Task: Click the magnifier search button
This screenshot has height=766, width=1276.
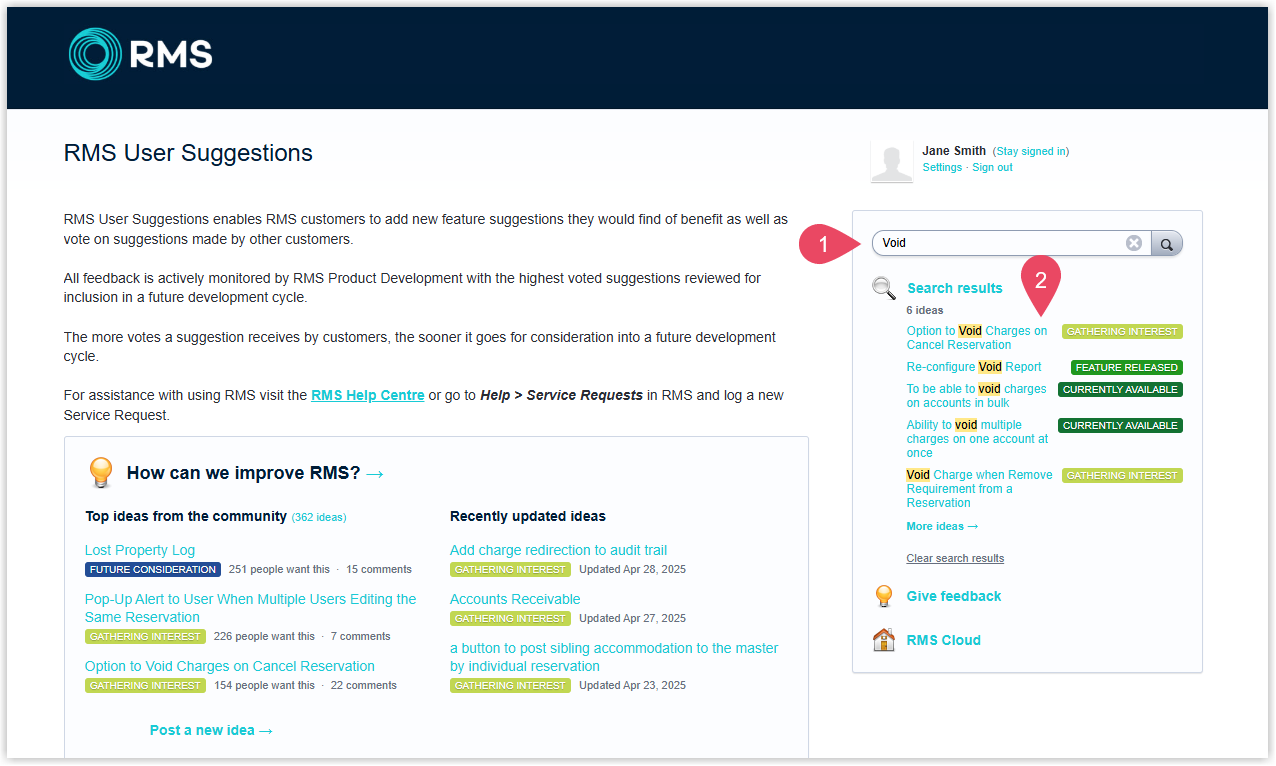Action: pyautogui.click(x=1166, y=243)
